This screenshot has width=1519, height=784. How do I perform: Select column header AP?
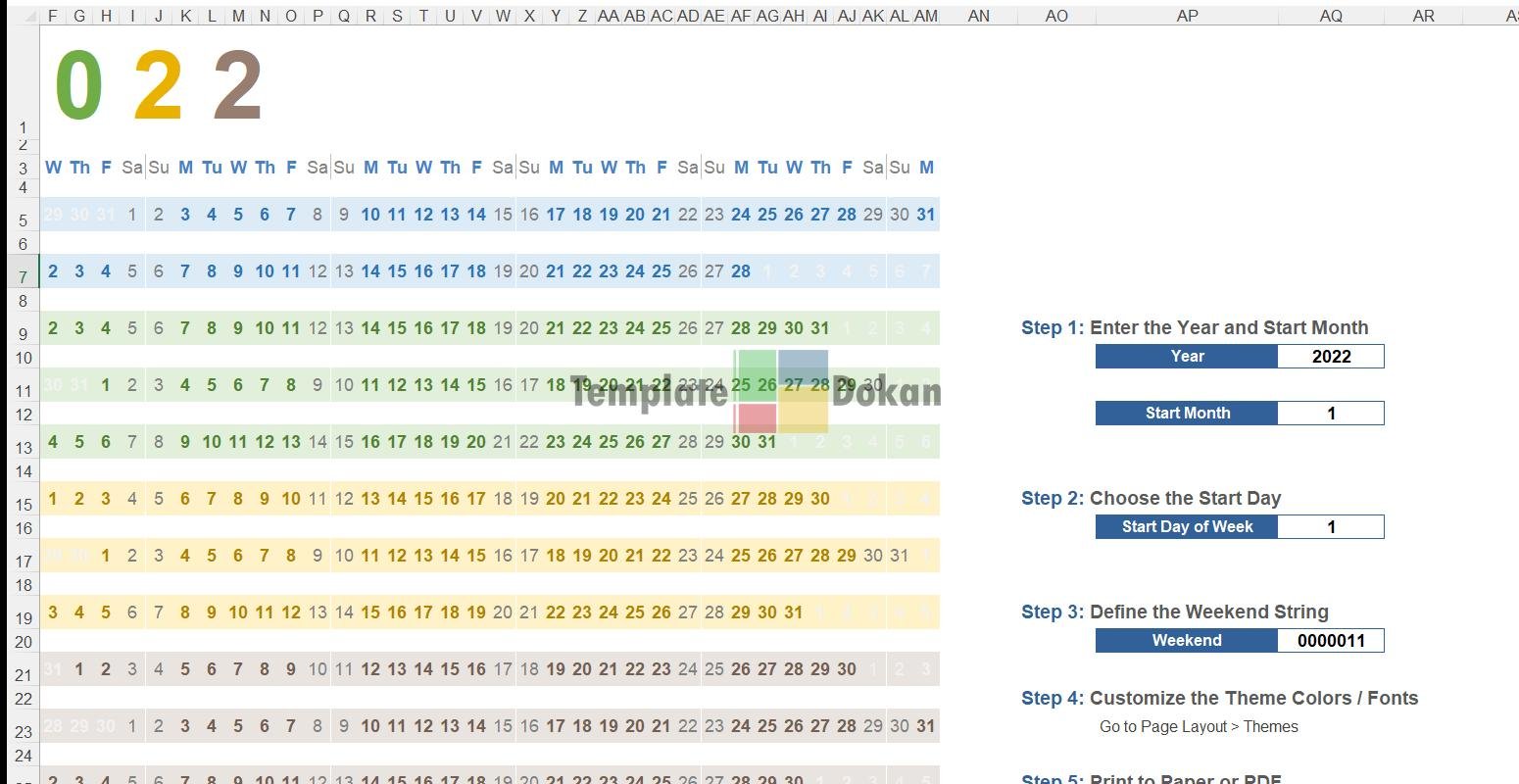pyautogui.click(x=1187, y=16)
